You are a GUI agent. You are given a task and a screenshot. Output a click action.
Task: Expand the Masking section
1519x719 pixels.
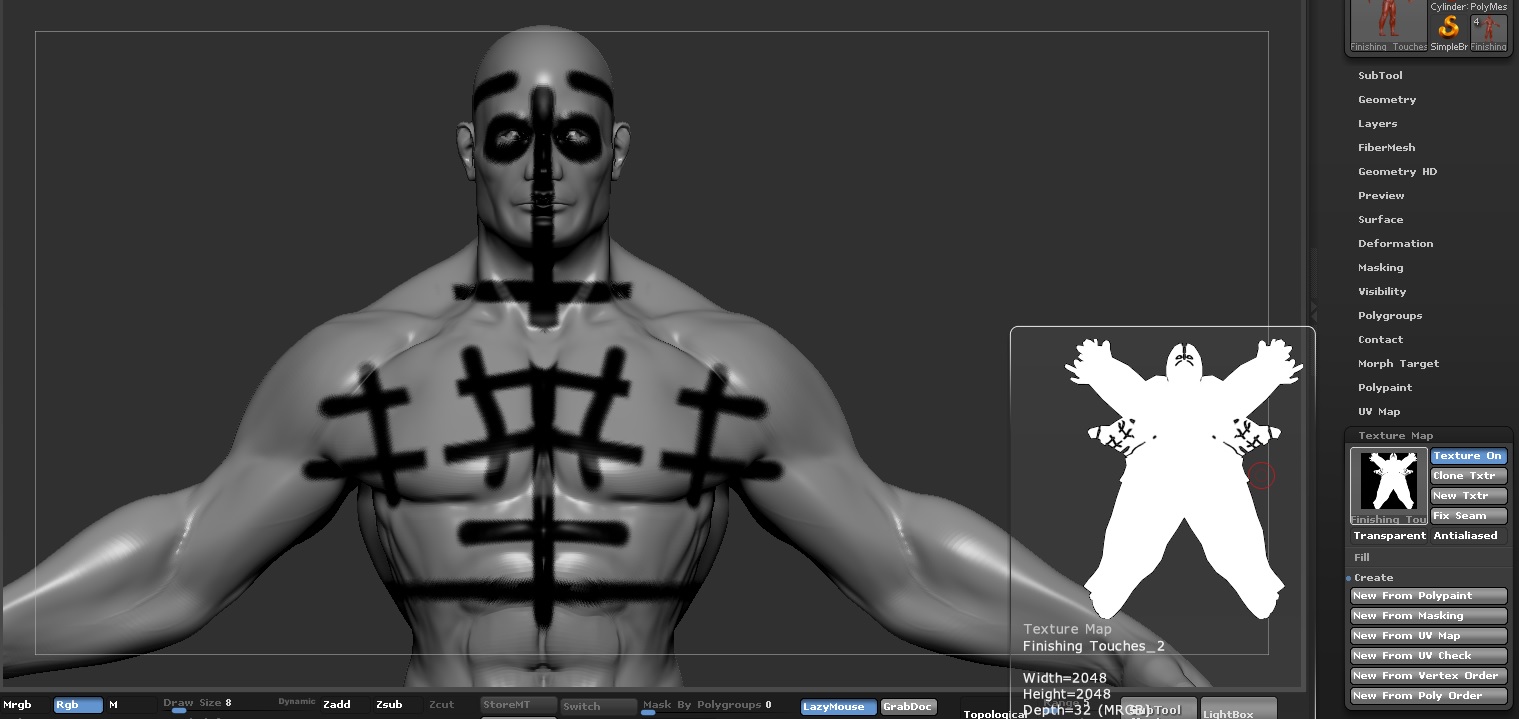(x=1380, y=267)
